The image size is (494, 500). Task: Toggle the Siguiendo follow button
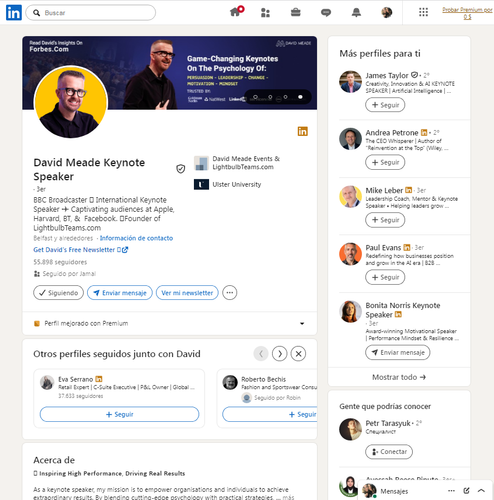(58, 293)
